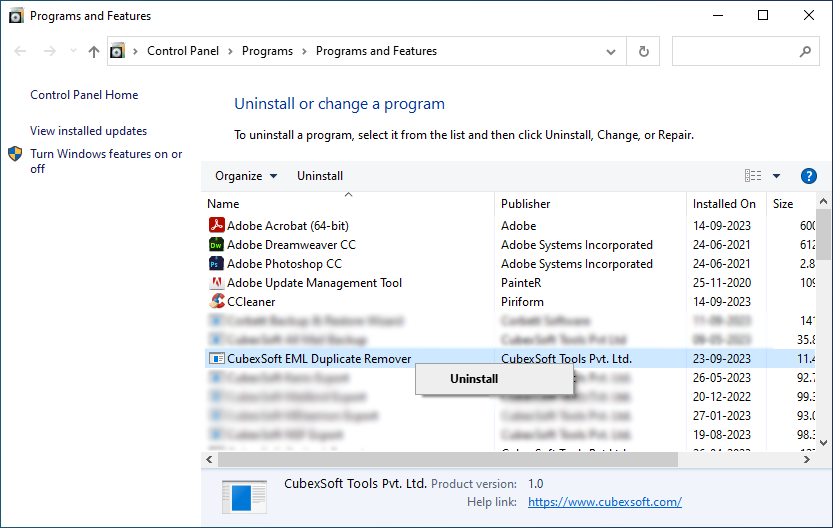Click the Adobe Dreamweaver CC icon
Viewport: 833px width, 528px height.
click(x=216, y=244)
